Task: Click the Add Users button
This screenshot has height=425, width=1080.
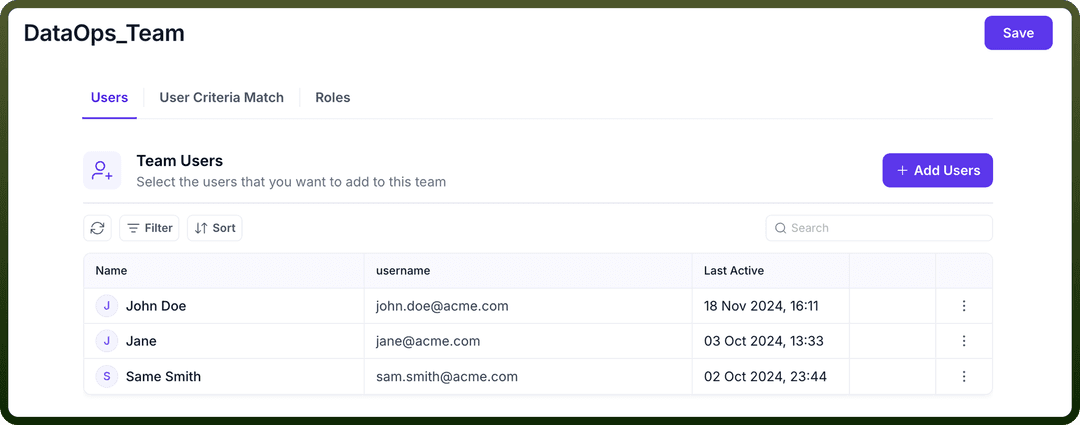Action: [x=937, y=170]
